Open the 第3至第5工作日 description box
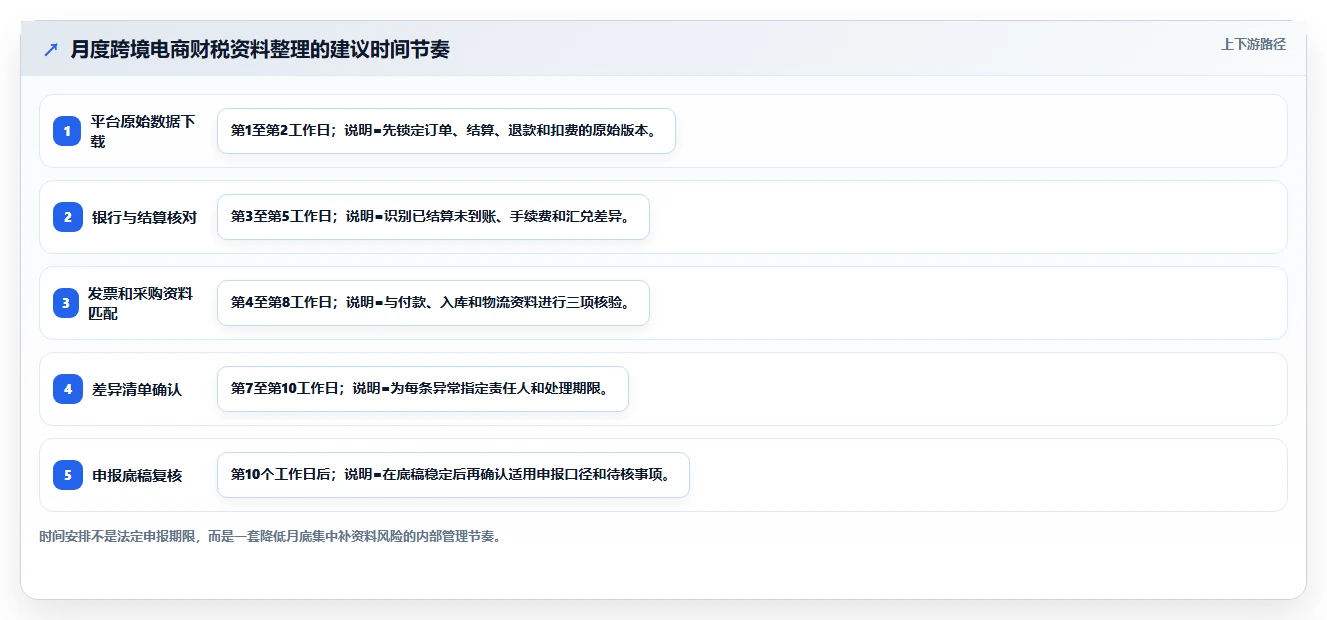This screenshot has height=620, width=1327. coord(433,217)
